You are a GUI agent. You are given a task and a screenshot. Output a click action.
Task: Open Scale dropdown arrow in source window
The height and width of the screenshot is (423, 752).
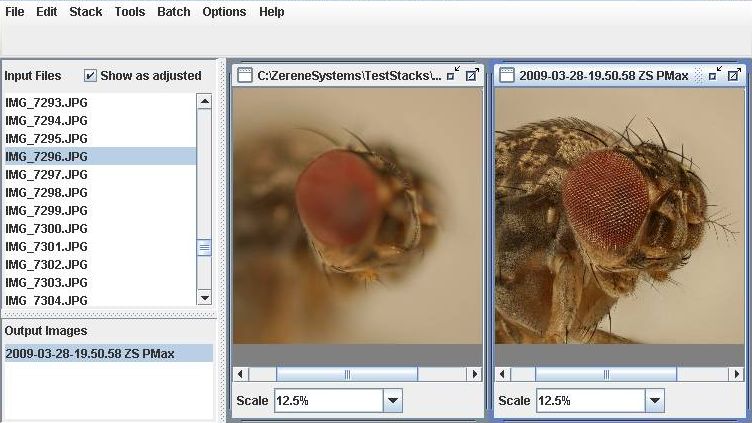coord(393,400)
